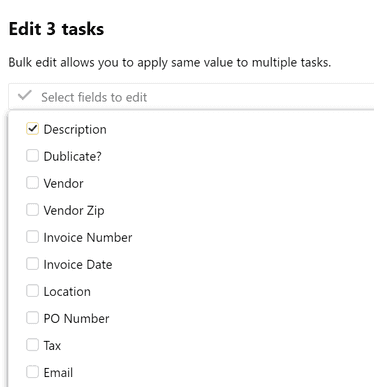The image size is (374, 387).
Task: Enable the Location checkbox
Action: [32, 291]
